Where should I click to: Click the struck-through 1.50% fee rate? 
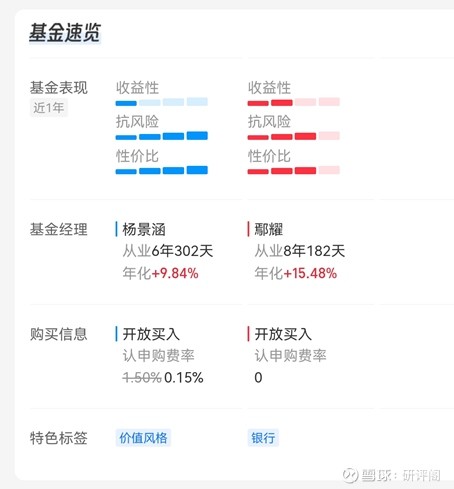coord(142,378)
